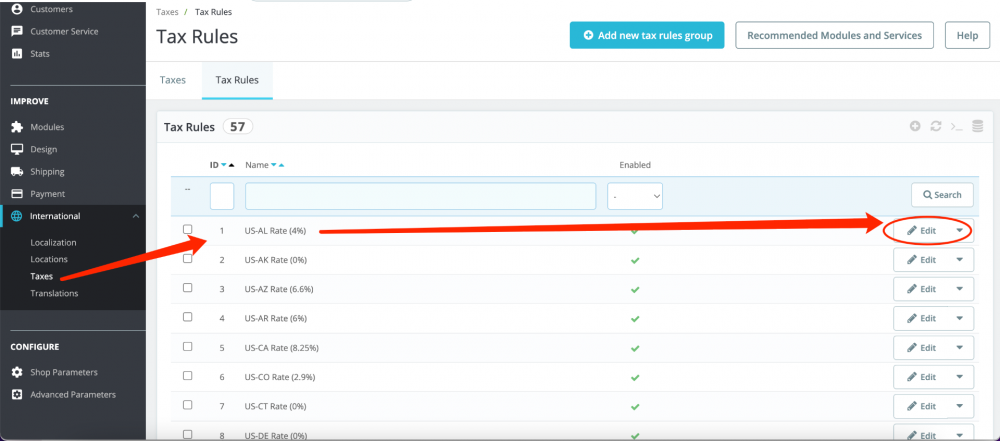Click the add new plus icon in panel header
The width and height of the screenshot is (1000, 441).
point(915,126)
